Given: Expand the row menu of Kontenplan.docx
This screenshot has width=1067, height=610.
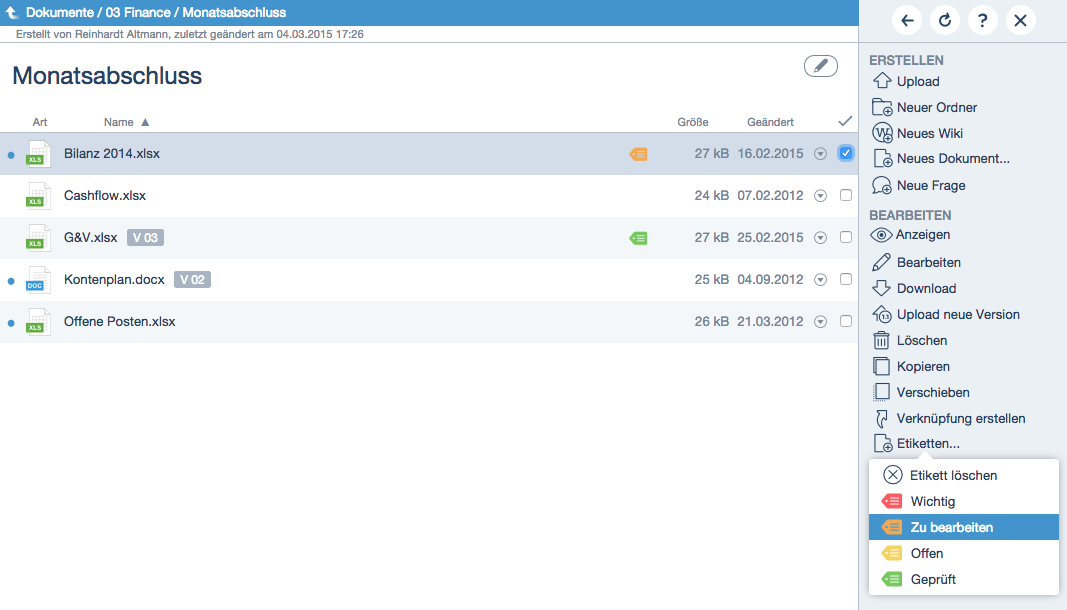Looking at the screenshot, I should (x=821, y=280).
